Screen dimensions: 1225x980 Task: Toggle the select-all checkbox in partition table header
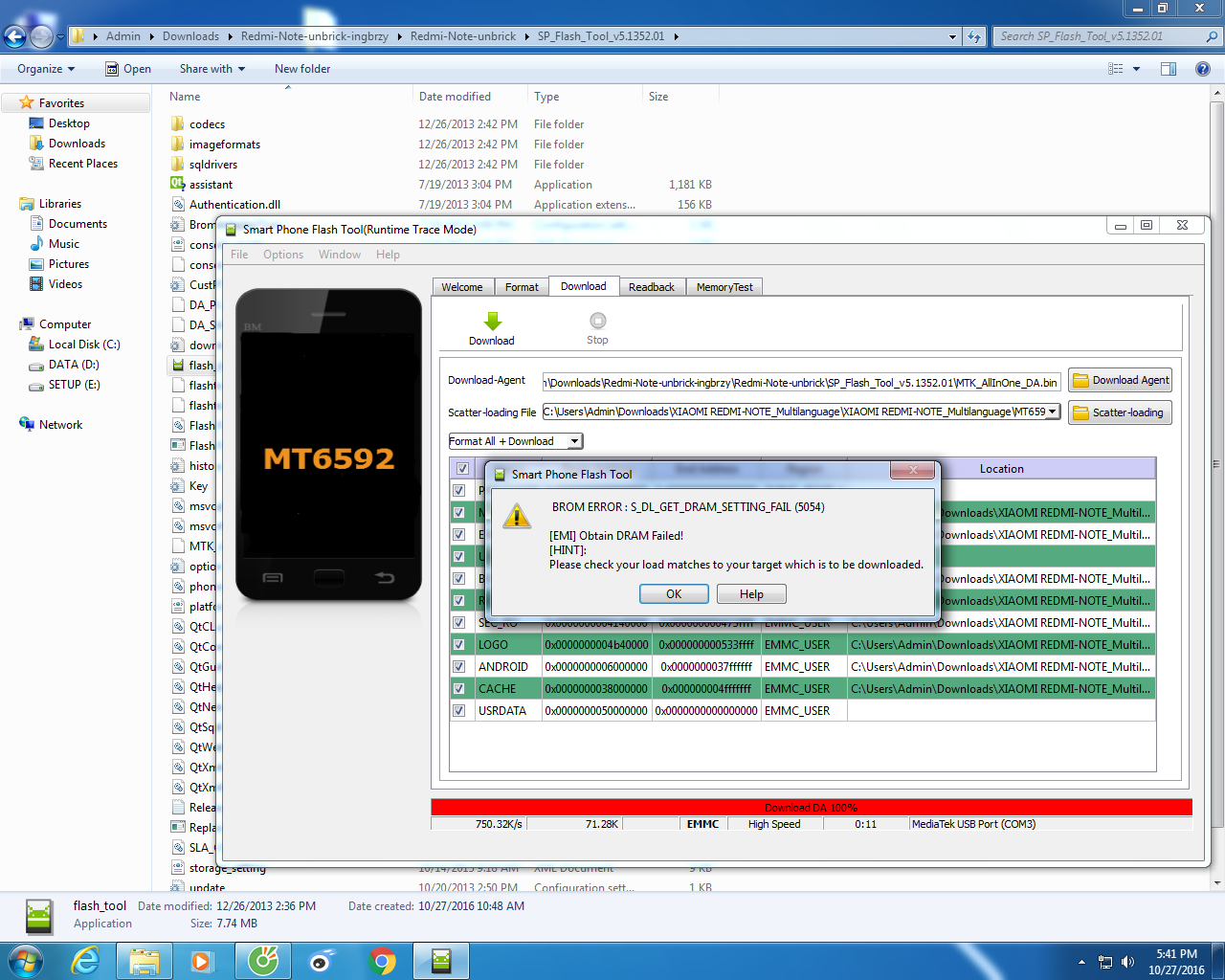462,469
